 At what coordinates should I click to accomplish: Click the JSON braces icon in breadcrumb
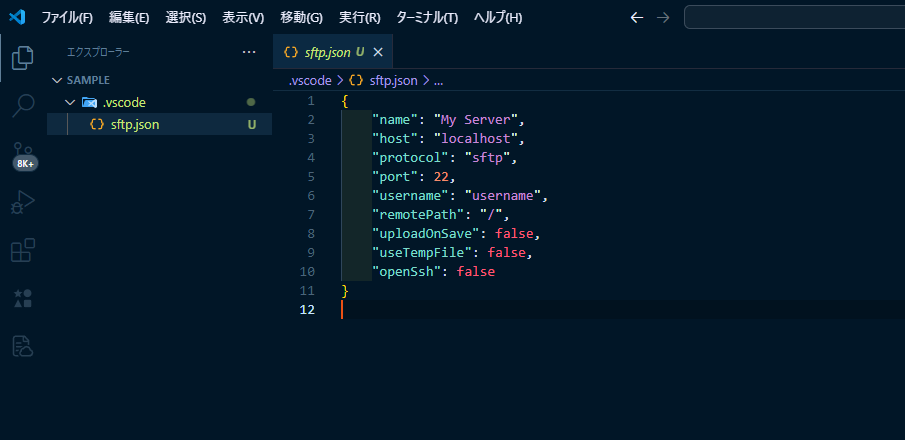pos(356,81)
